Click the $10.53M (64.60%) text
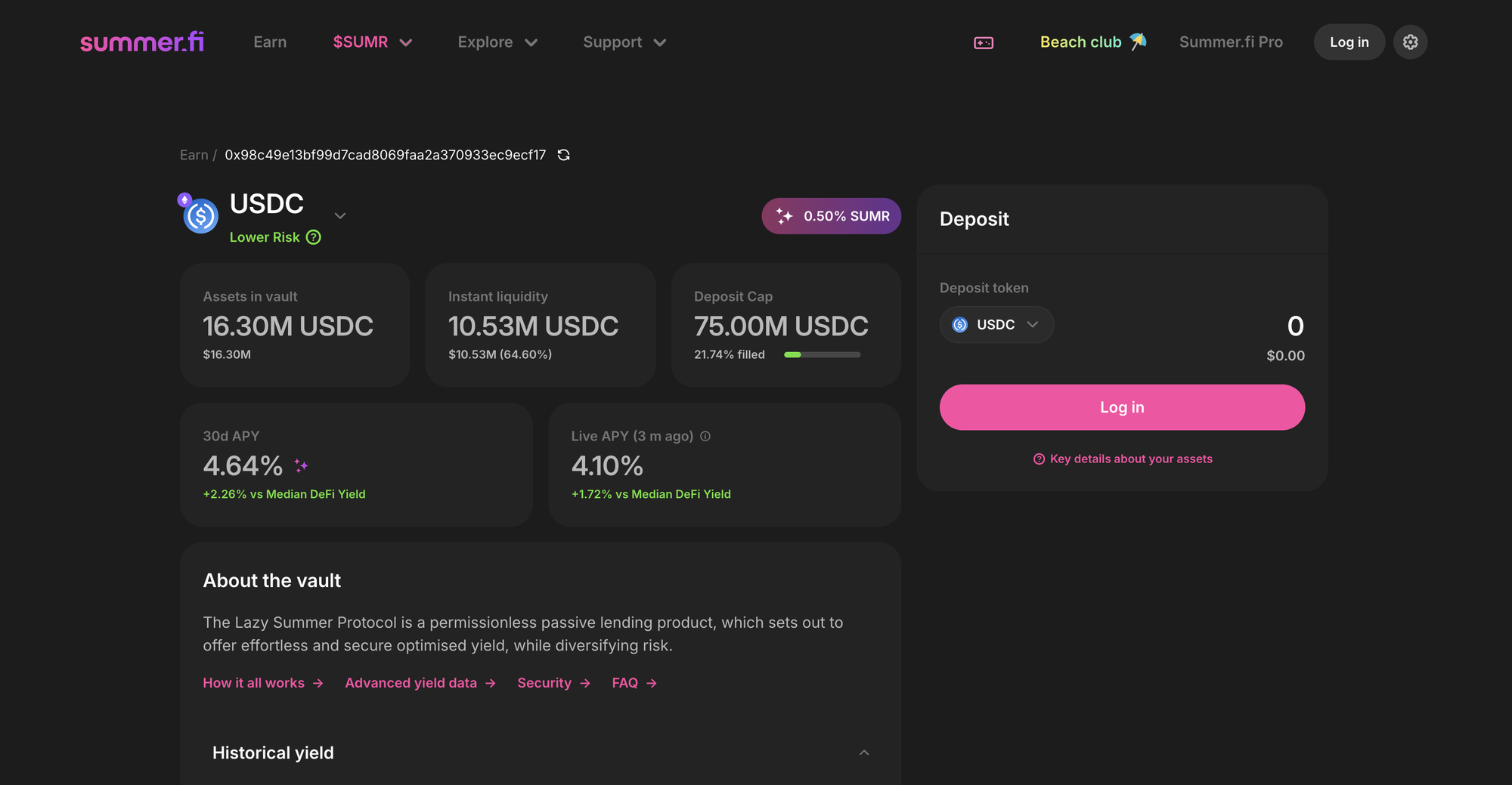1512x785 pixels. coord(500,354)
